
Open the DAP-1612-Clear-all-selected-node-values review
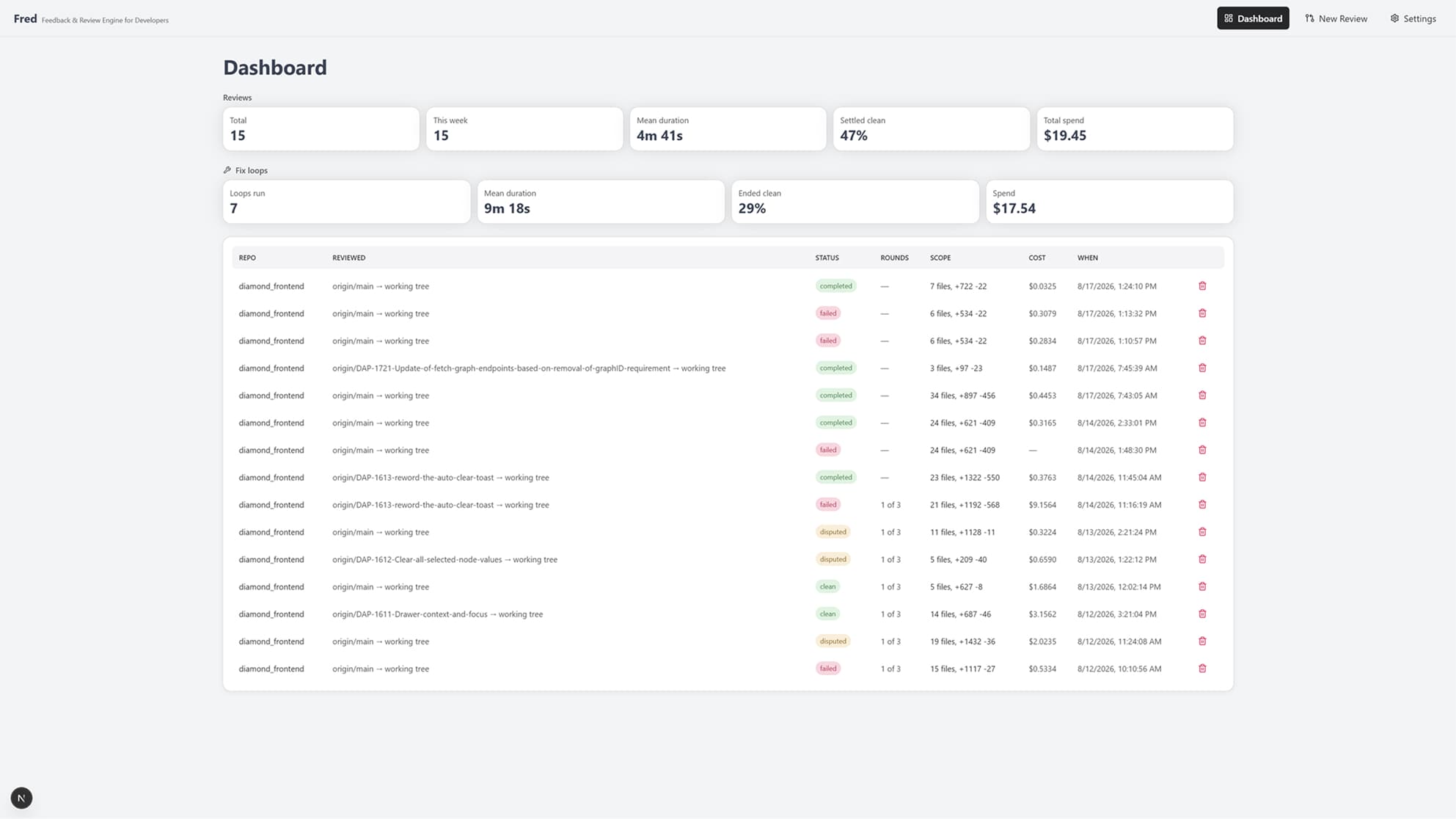(728, 559)
